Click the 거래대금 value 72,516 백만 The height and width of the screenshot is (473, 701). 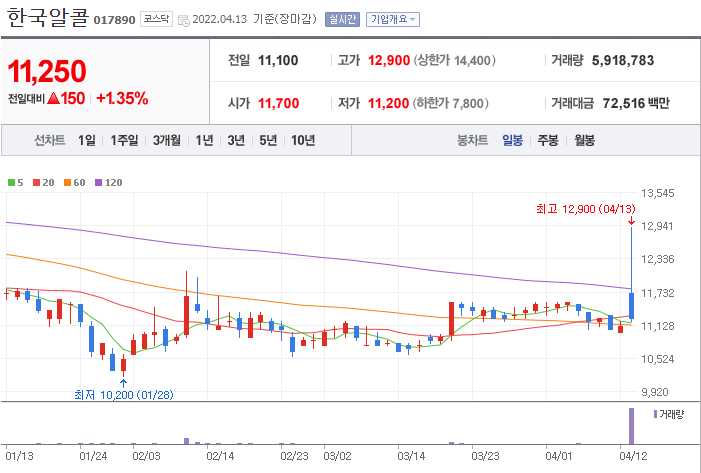pyautogui.click(x=636, y=103)
